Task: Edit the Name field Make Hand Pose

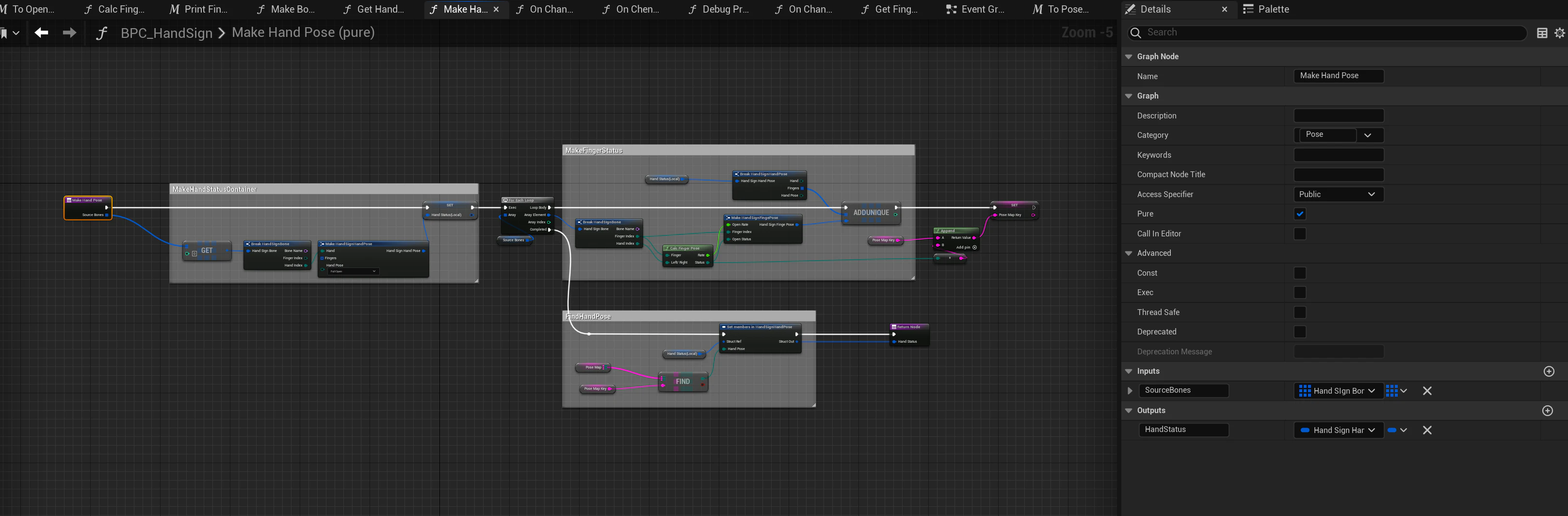Action: coord(1339,76)
